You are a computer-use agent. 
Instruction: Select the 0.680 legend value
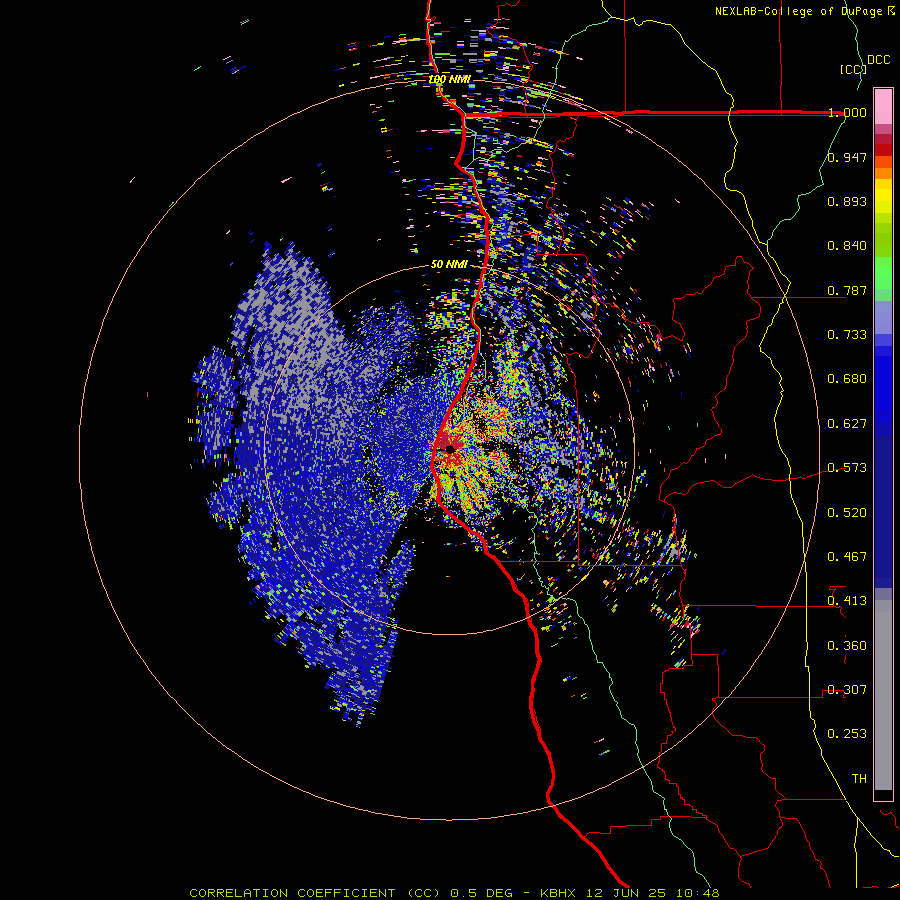click(x=847, y=379)
